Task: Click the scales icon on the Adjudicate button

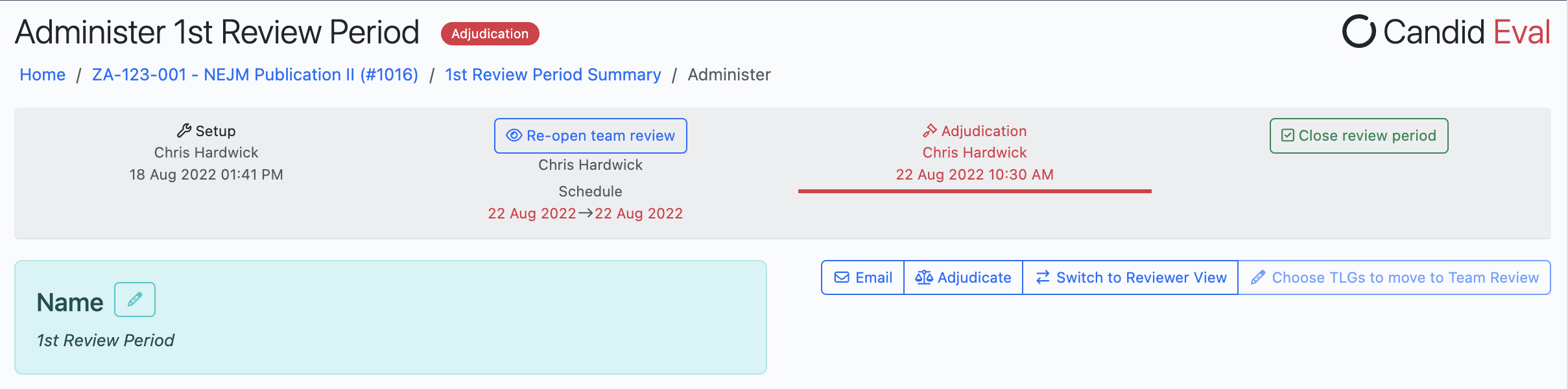Action: point(924,277)
